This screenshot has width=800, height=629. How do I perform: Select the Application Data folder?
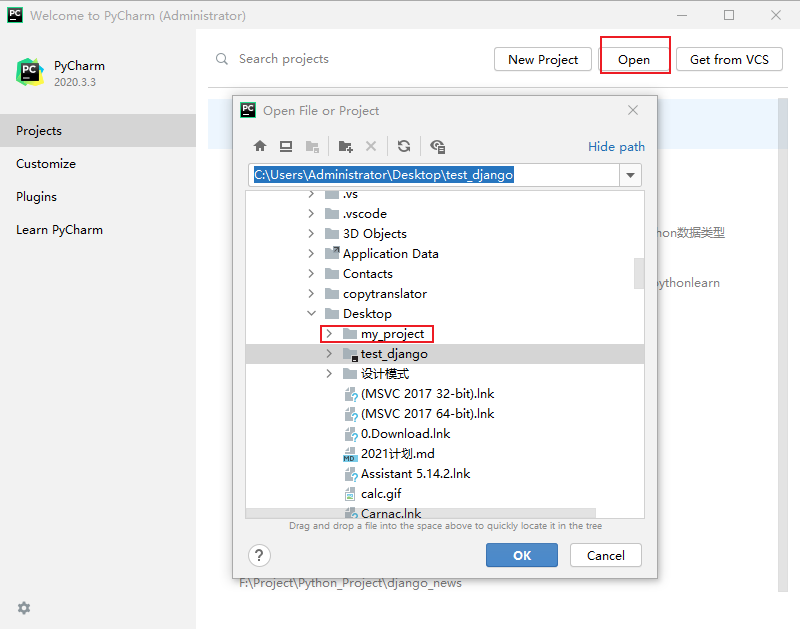click(391, 254)
